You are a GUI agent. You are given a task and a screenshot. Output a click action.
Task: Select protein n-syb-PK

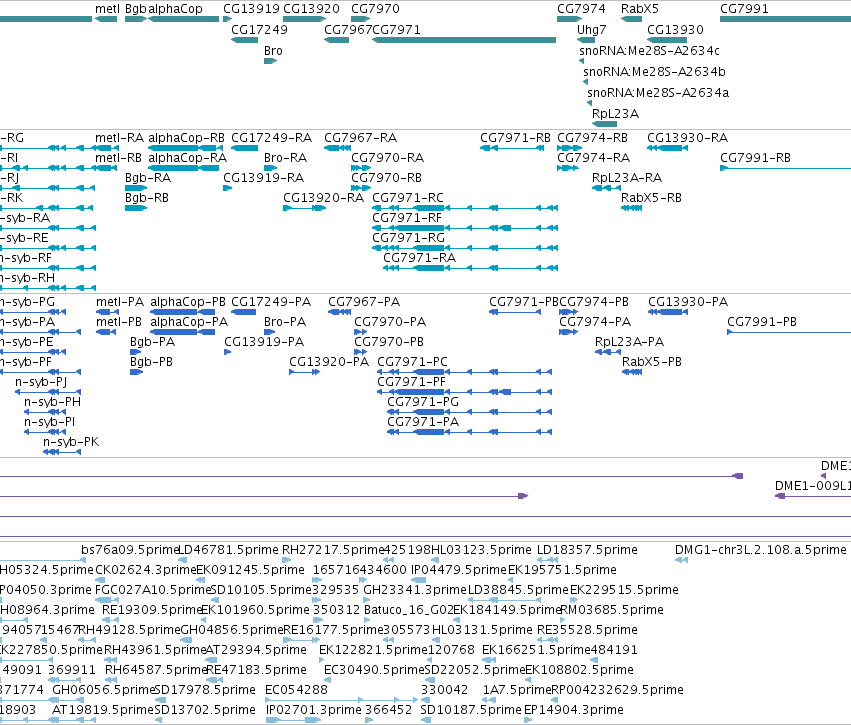(62, 453)
